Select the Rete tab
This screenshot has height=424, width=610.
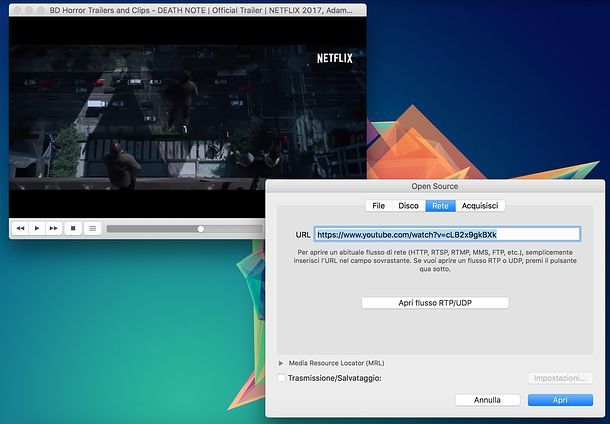pos(440,206)
